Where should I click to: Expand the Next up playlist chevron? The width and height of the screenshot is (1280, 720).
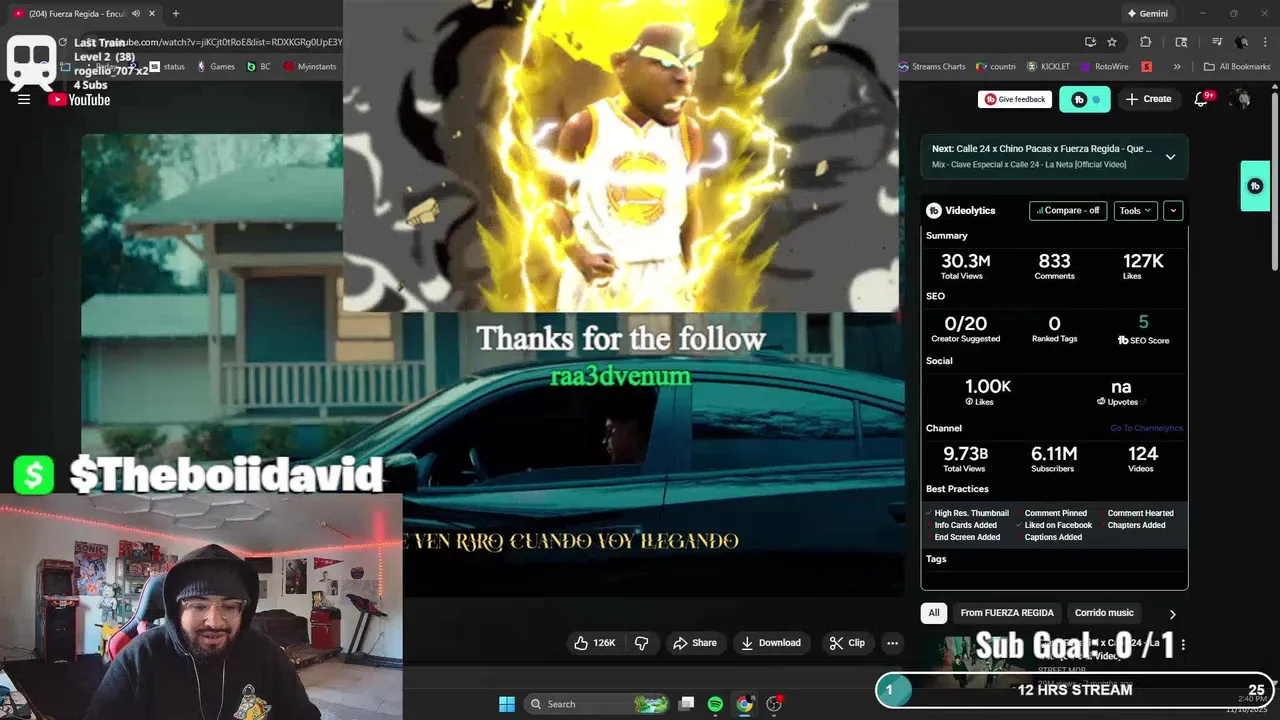[x=1170, y=156]
